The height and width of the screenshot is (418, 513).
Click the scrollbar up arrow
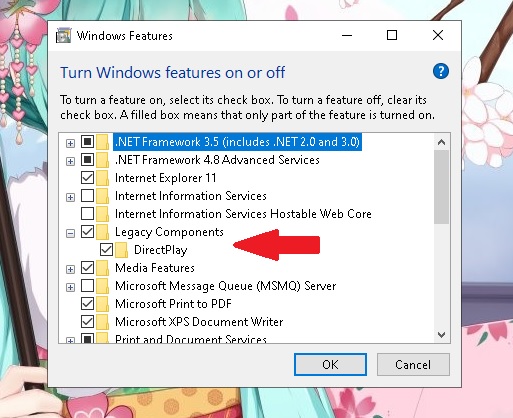[x=441, y=142]
